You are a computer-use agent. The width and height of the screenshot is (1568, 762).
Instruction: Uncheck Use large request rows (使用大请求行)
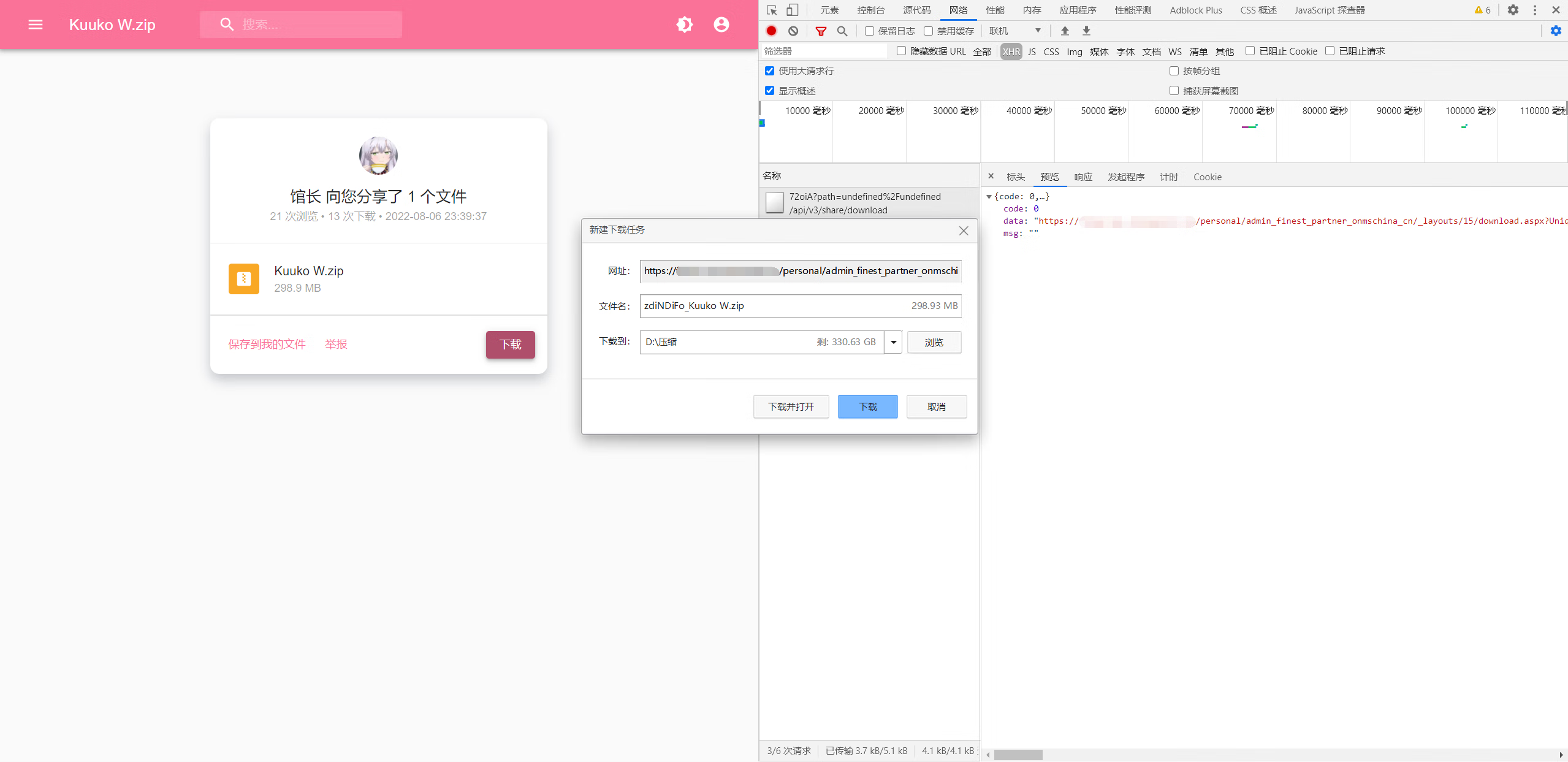tap(770, 71)
